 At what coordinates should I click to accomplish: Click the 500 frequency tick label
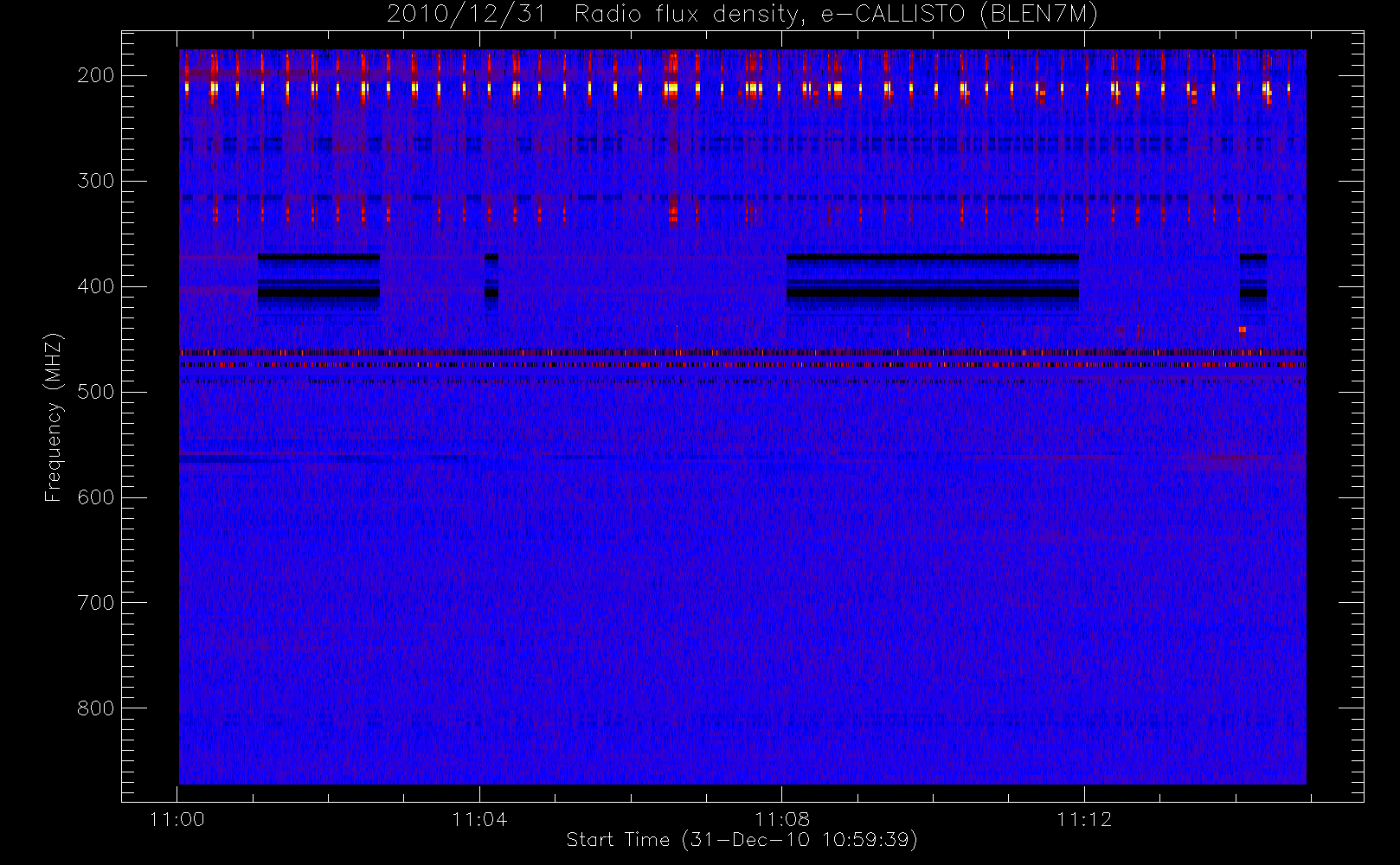[x=96, y=392]
